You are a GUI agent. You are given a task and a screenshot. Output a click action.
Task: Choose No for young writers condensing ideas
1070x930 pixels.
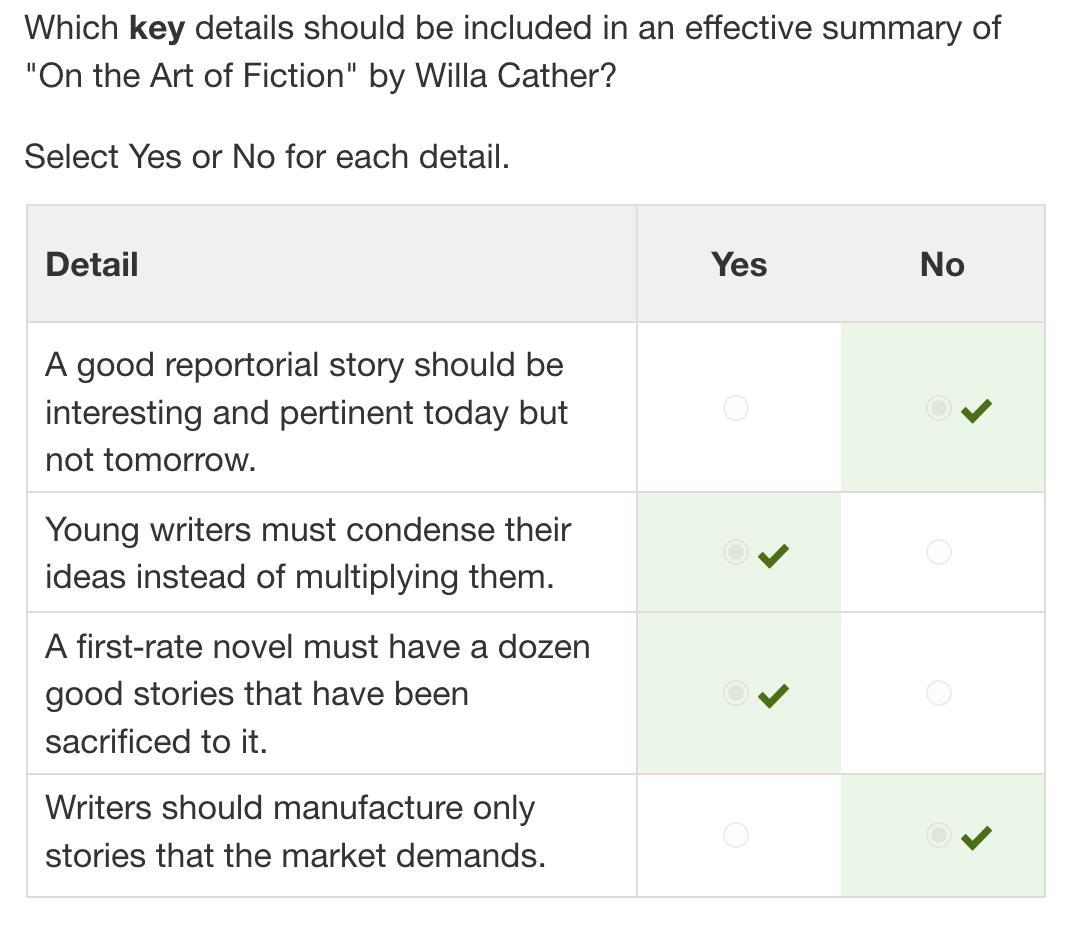tap(938, 552)
